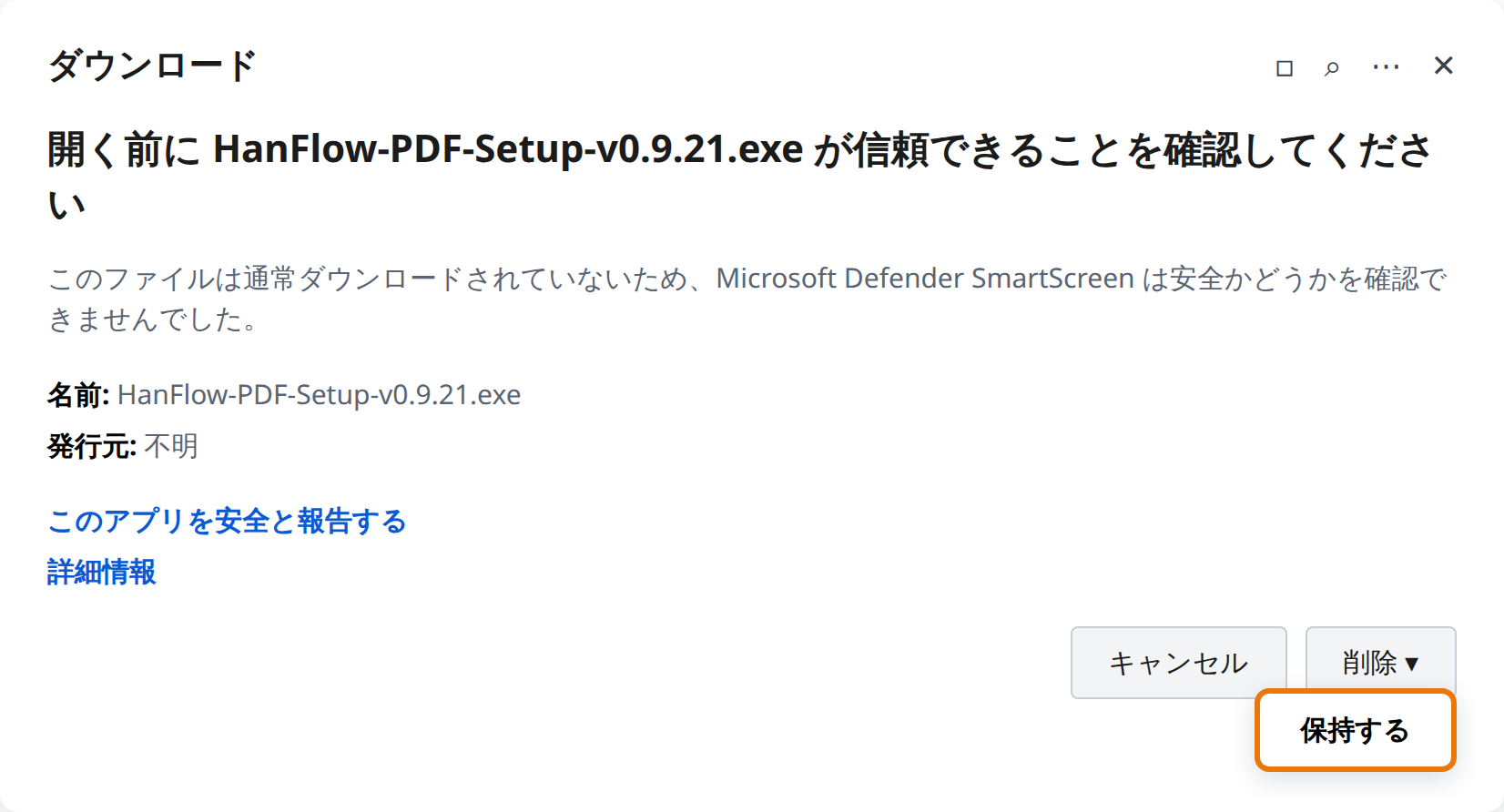1504x812 pixels.
Task: Click the 発行元: label
Action: pyautogui.click(x=92, y=446)
